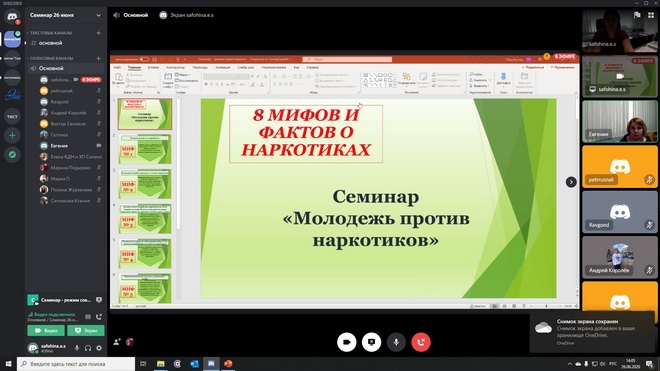Click the red disconnect call button
The height and width of the screenshot is (371, 660).
pos(421,342)
